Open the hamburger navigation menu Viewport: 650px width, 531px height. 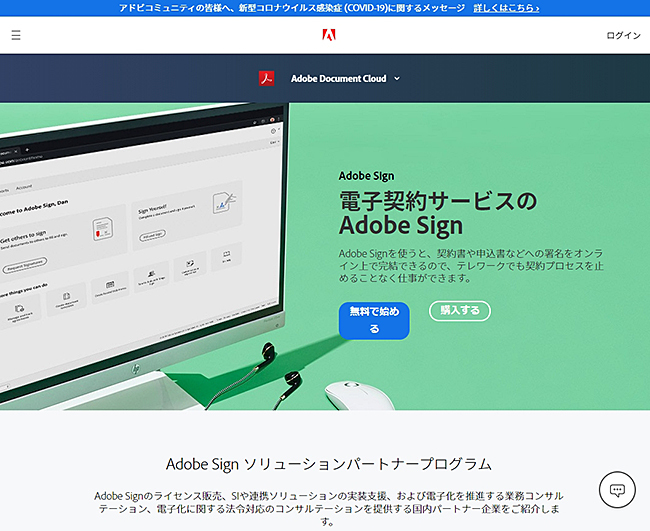pos(16,35)
